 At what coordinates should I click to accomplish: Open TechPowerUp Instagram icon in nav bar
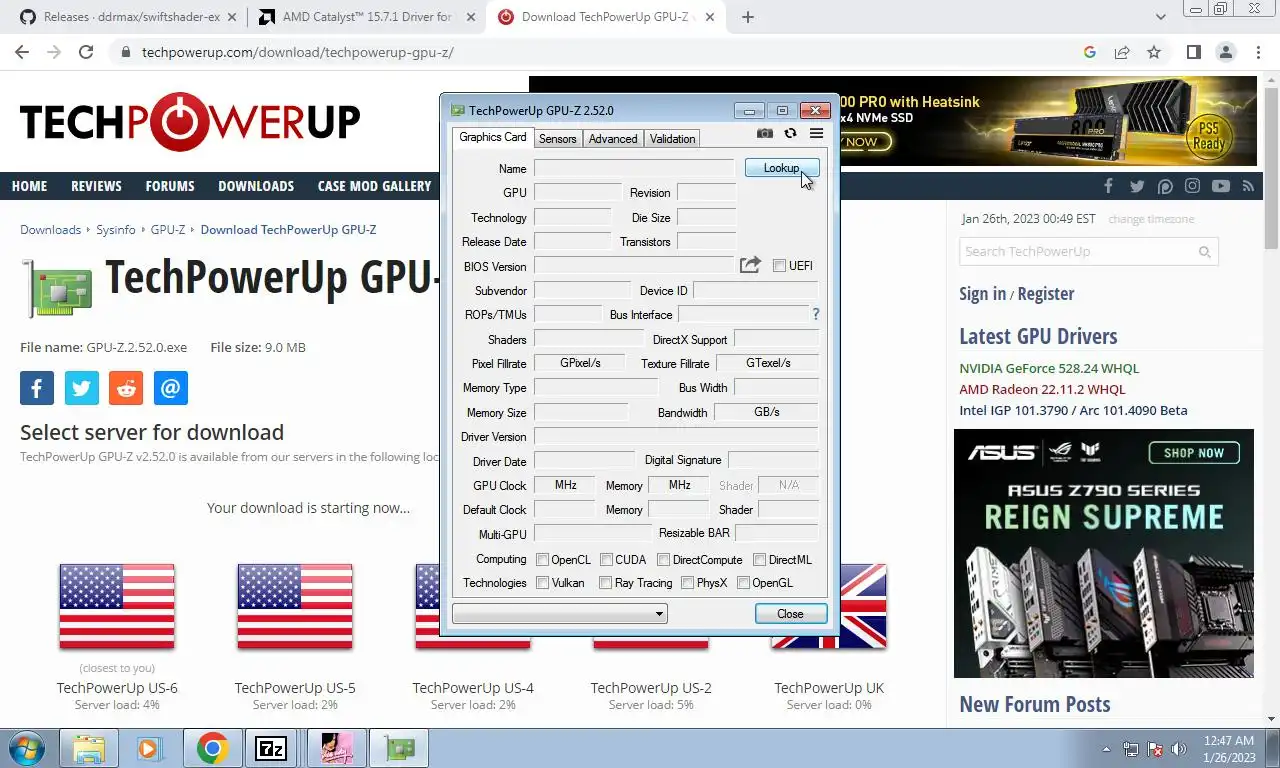click(x=1193, y=186)
